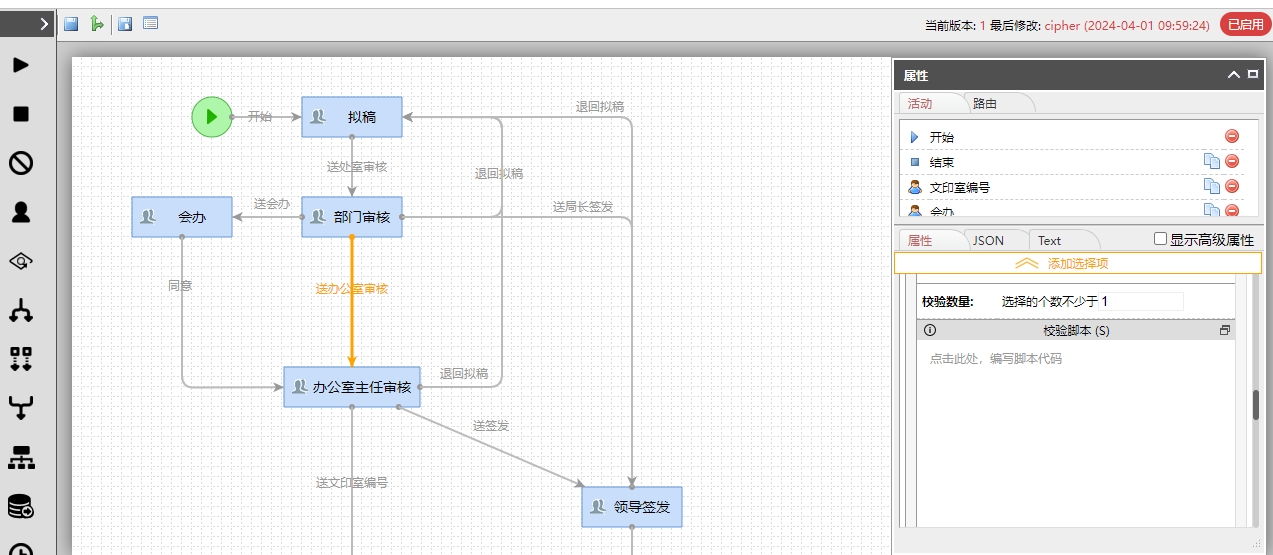Click the 同意 route label
1273x555 pixels.
[180, 286]
